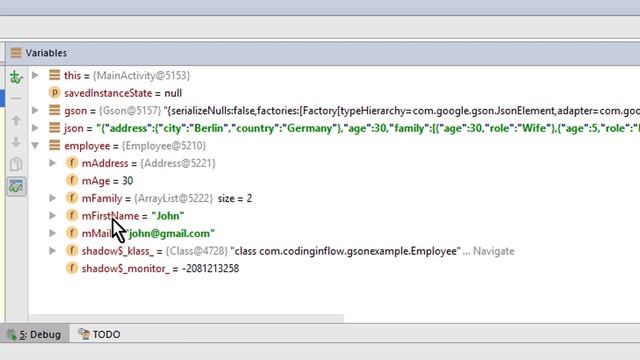Expand the shadow$_klass_ field node
Viewport: 640px width, 360px height.
tap(53, 251)
